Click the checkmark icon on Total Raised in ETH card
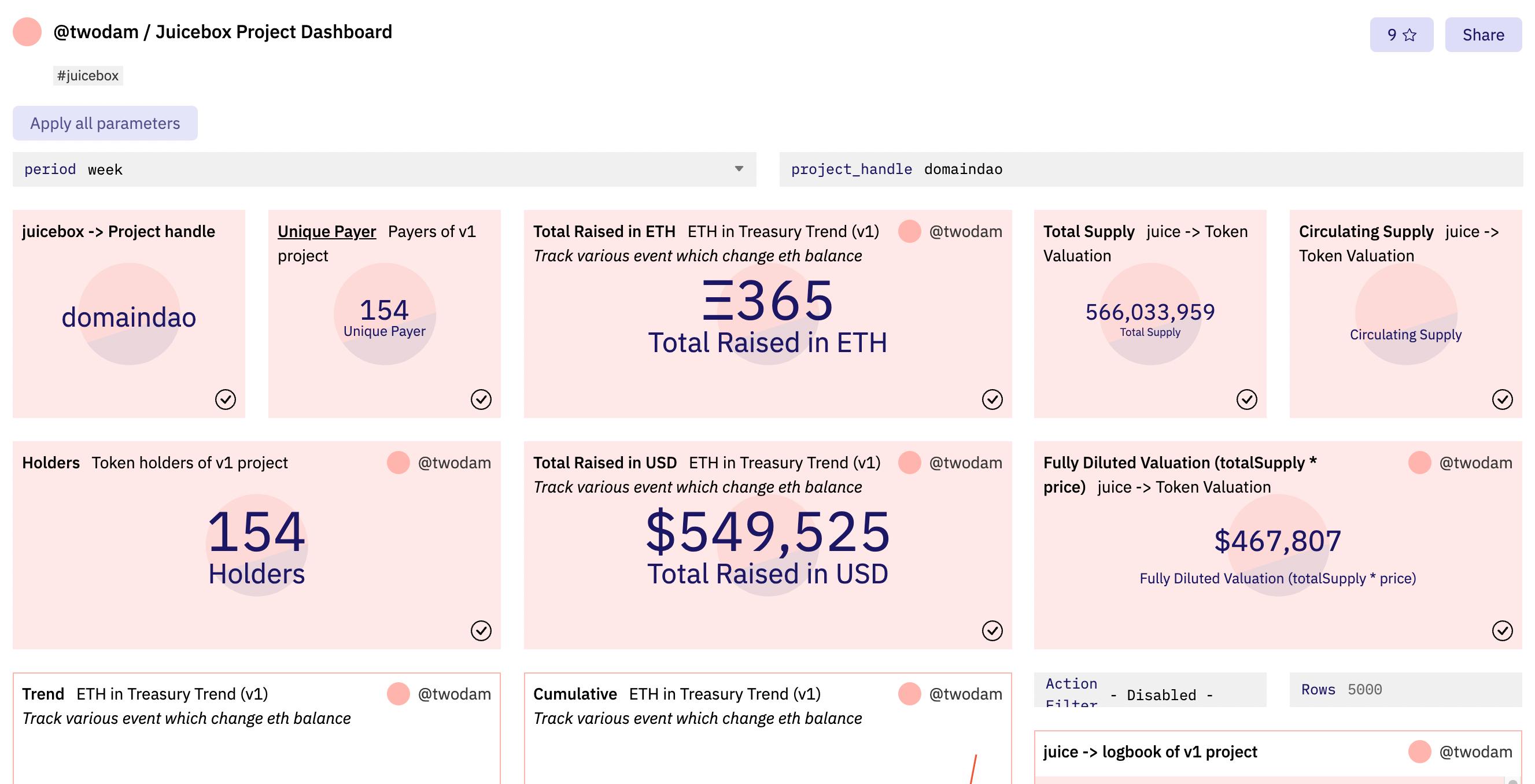Viewport: 1535px width, 784px height. tap(992, 399)
